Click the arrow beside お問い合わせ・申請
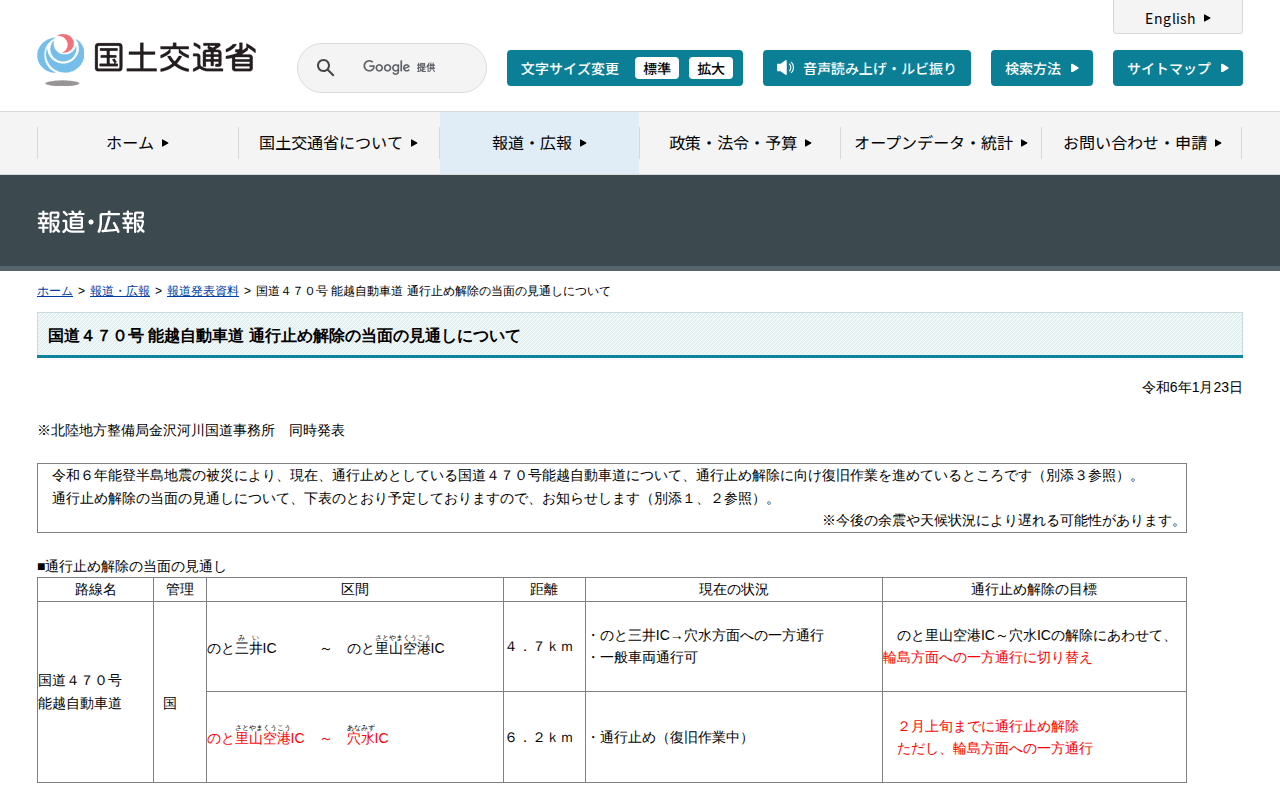Screen dimensions: 1280x800 pos(1218,143)
